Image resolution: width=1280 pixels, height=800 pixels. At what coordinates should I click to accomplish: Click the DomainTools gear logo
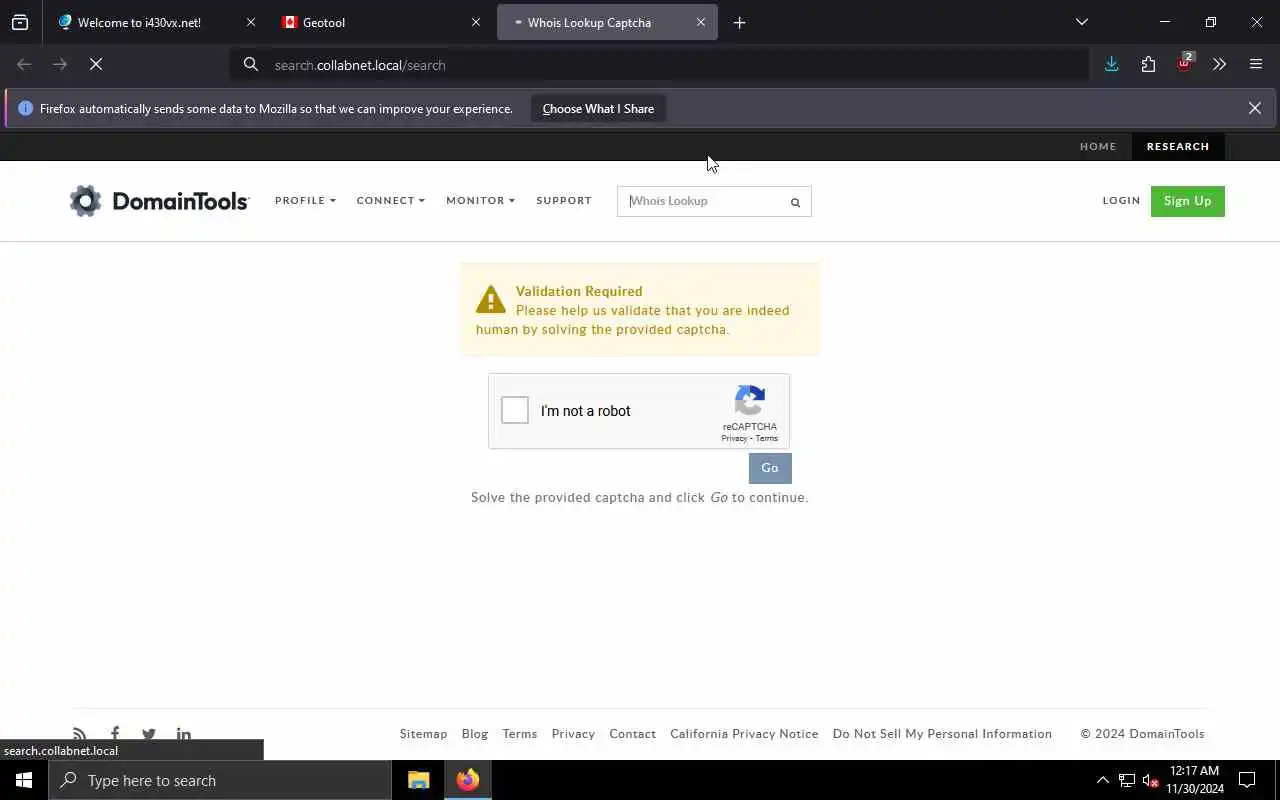[x=85, y=201]
